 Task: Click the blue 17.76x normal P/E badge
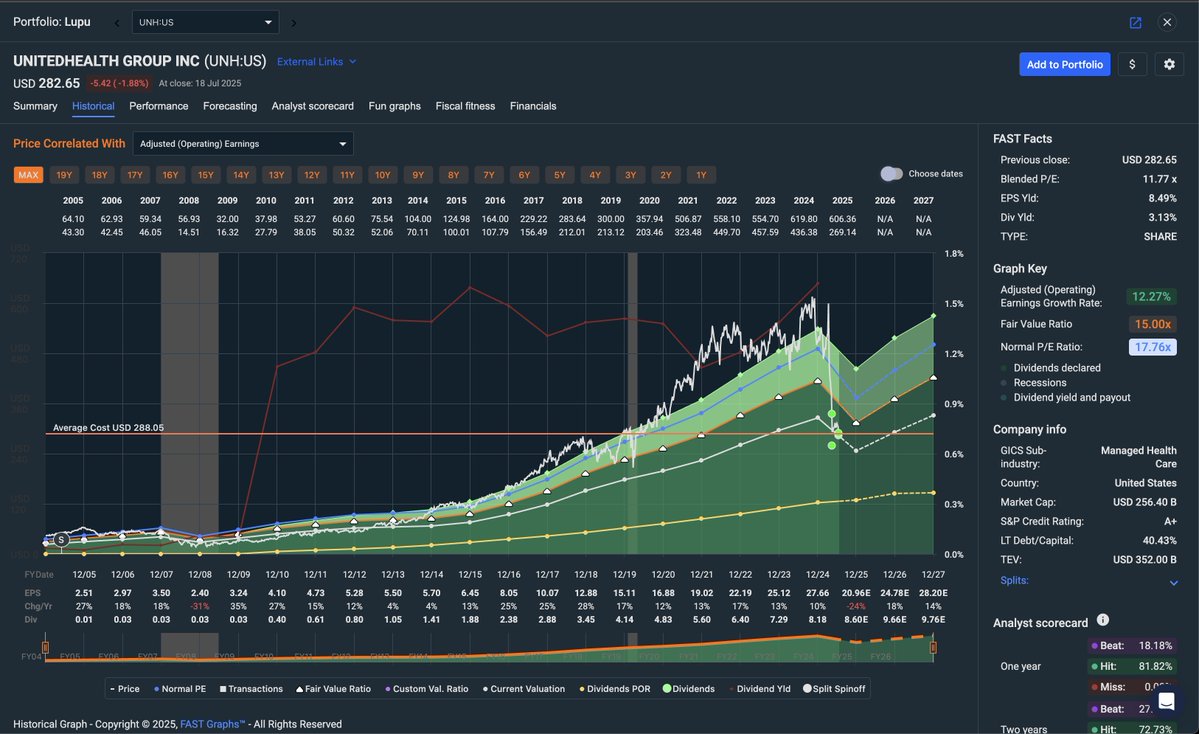pyautogui.click(x=1152, y=347)
